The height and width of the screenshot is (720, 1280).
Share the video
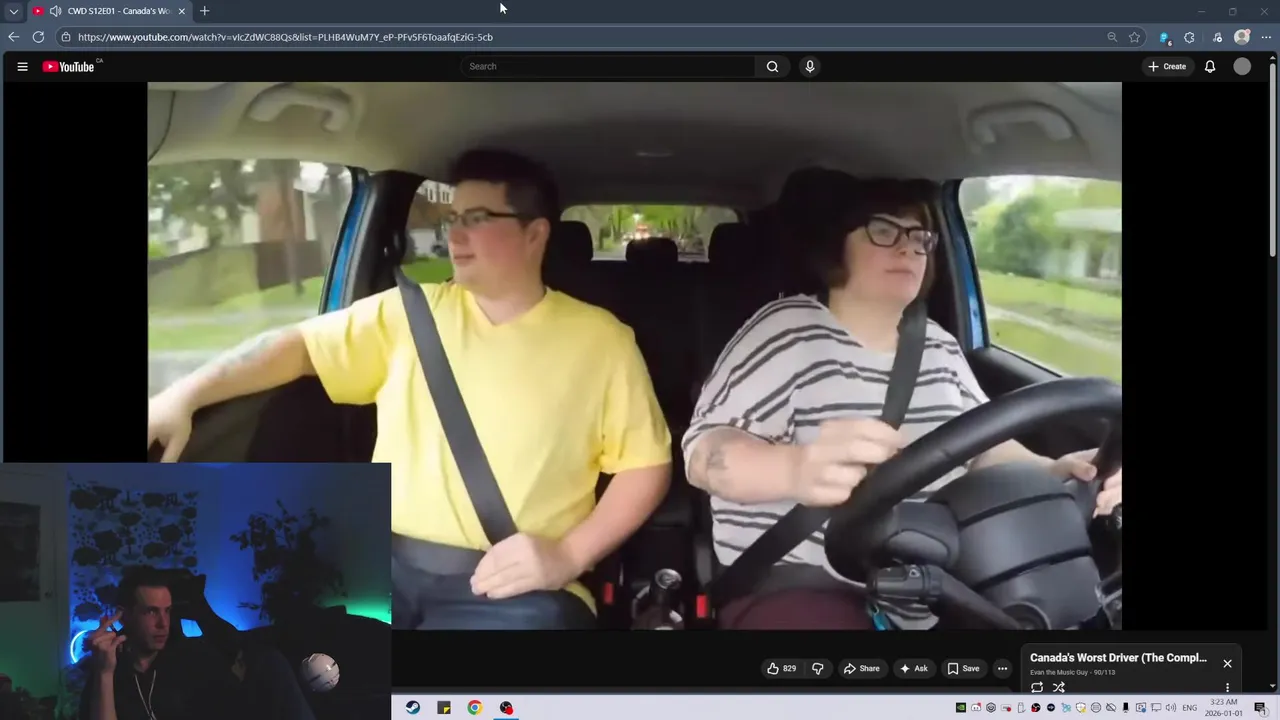coord(862,669)
